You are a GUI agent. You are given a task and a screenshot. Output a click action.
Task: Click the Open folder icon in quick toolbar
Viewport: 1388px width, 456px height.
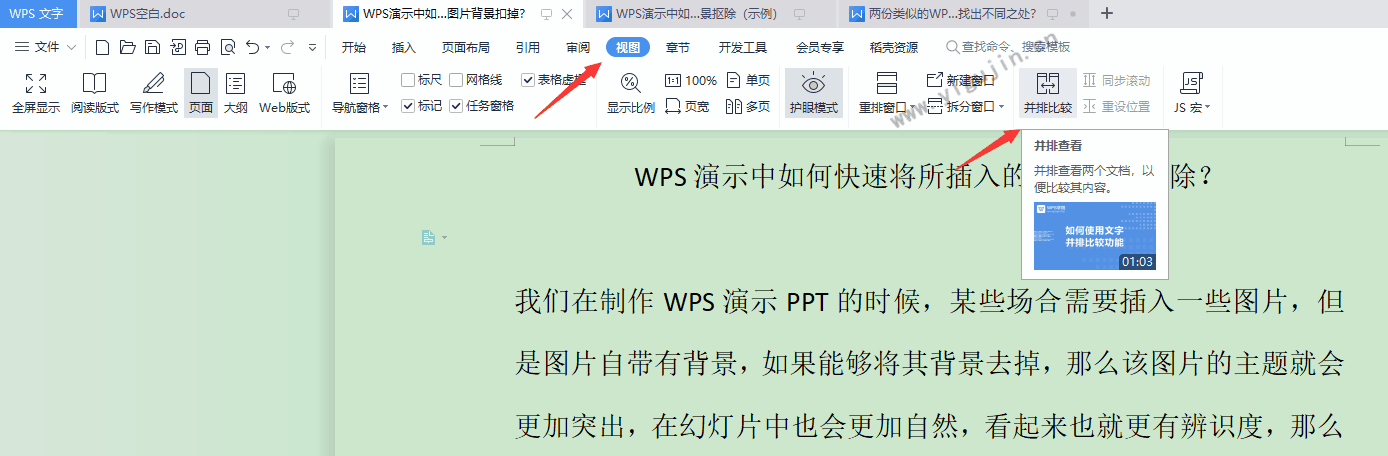click(127, 47)
